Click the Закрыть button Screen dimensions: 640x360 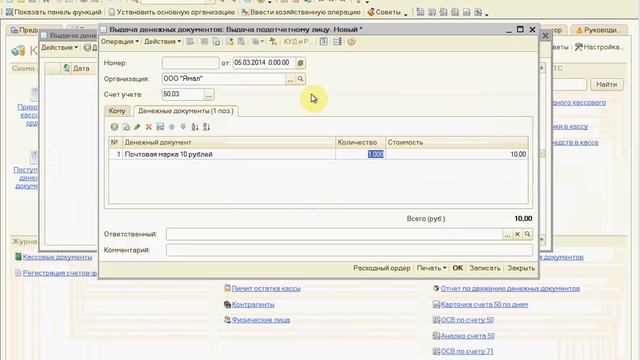coord(521,268)
